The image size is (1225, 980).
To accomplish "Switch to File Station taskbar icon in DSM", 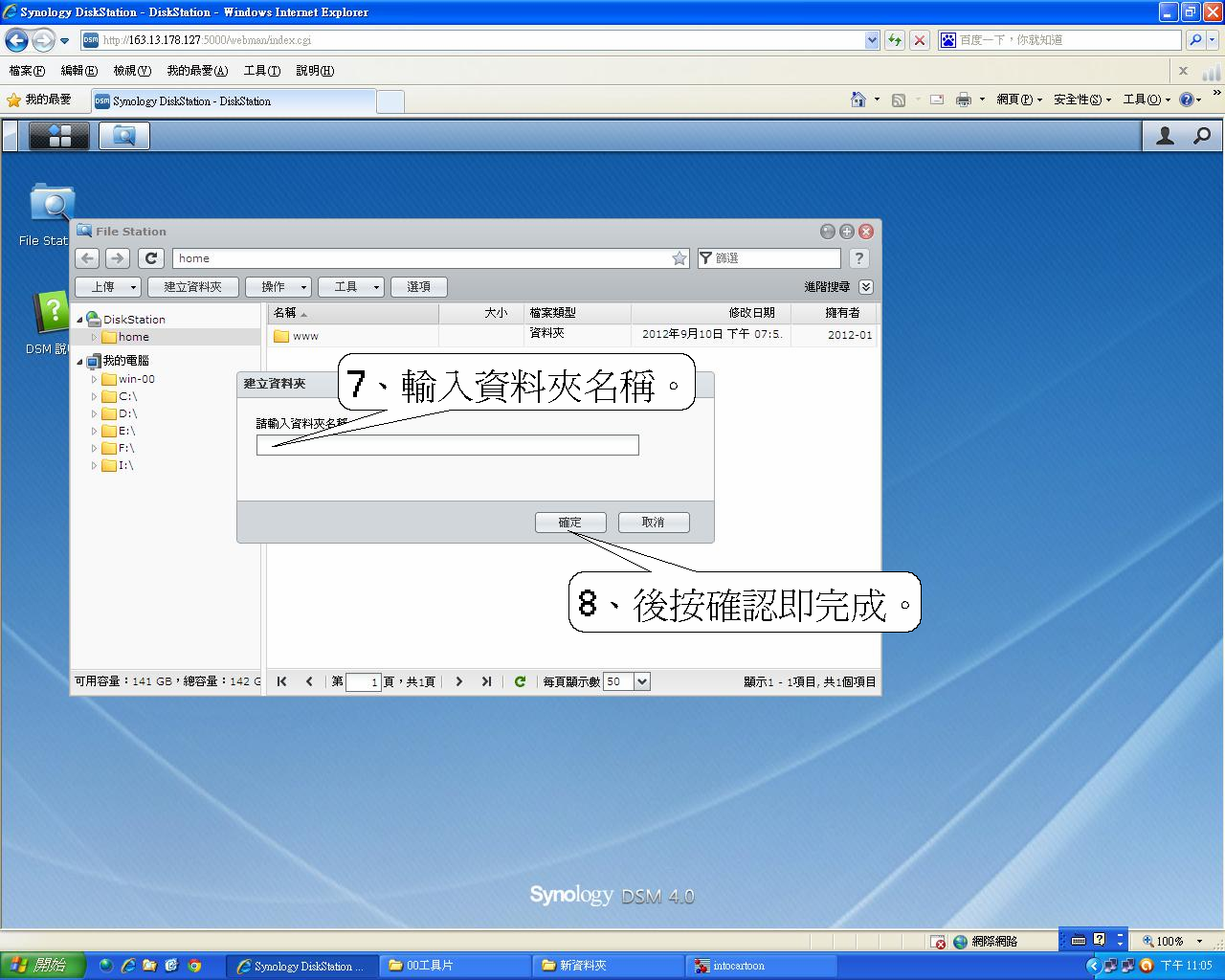I will click(x=123, y=136).
